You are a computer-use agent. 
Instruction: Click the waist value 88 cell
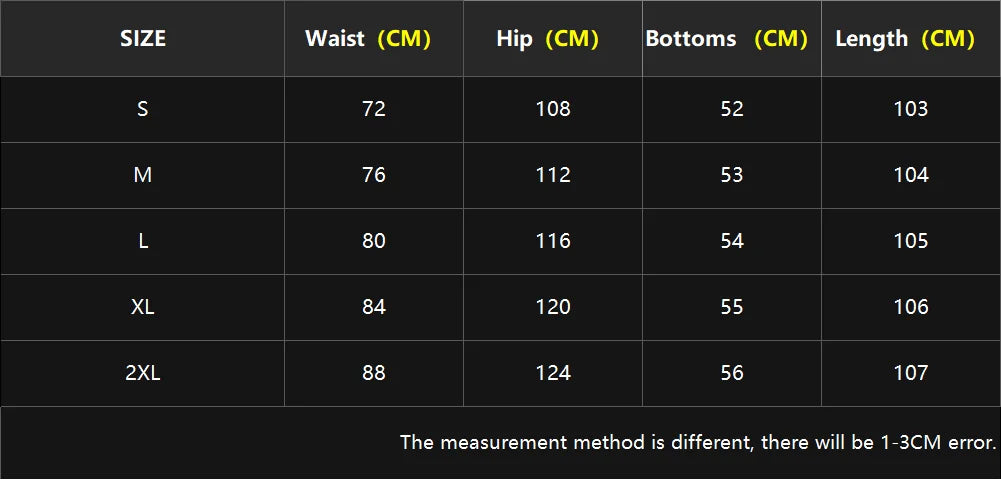374,373
